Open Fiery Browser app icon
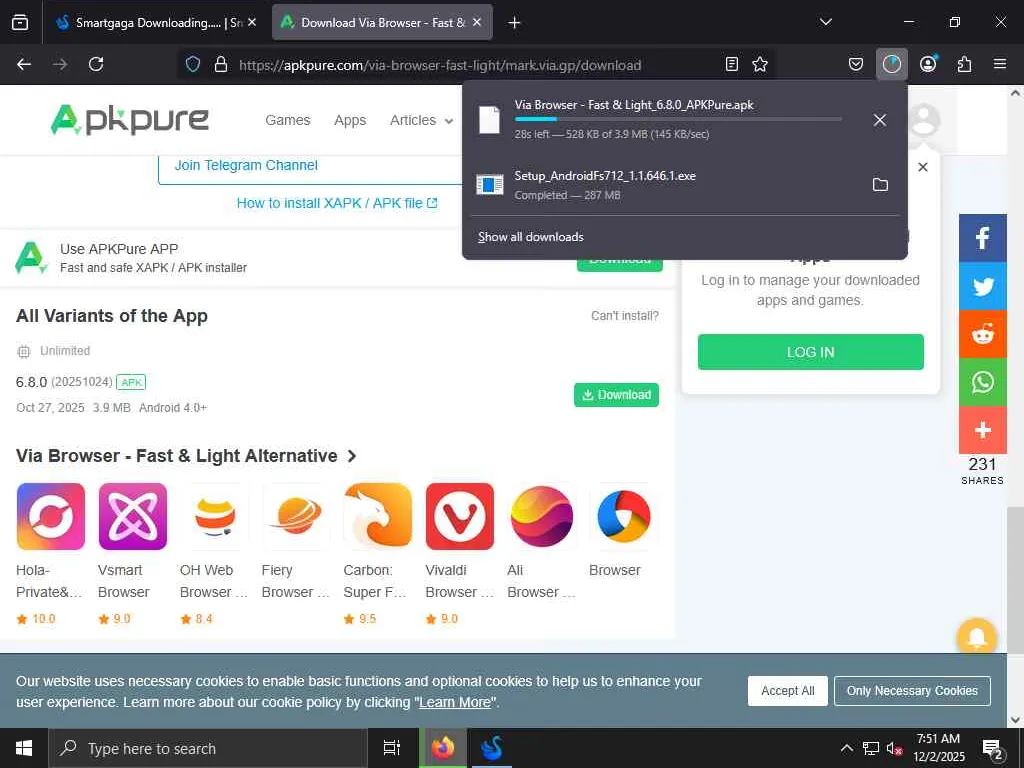 coord(296,516)
